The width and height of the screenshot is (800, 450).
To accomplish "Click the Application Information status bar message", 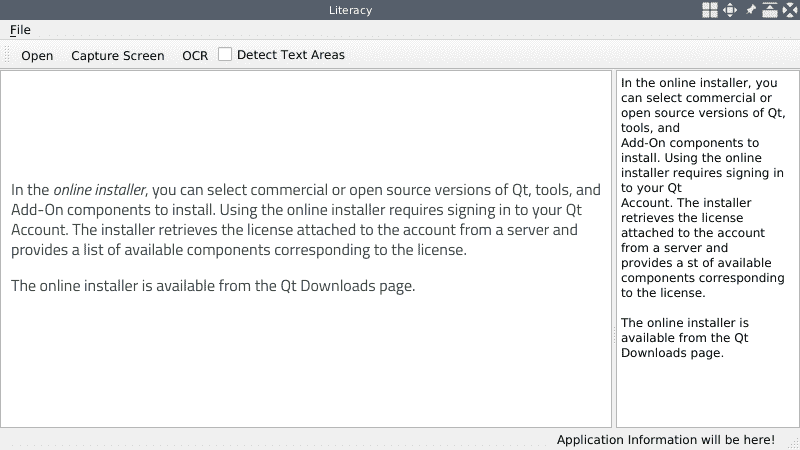I will [665, 439].
